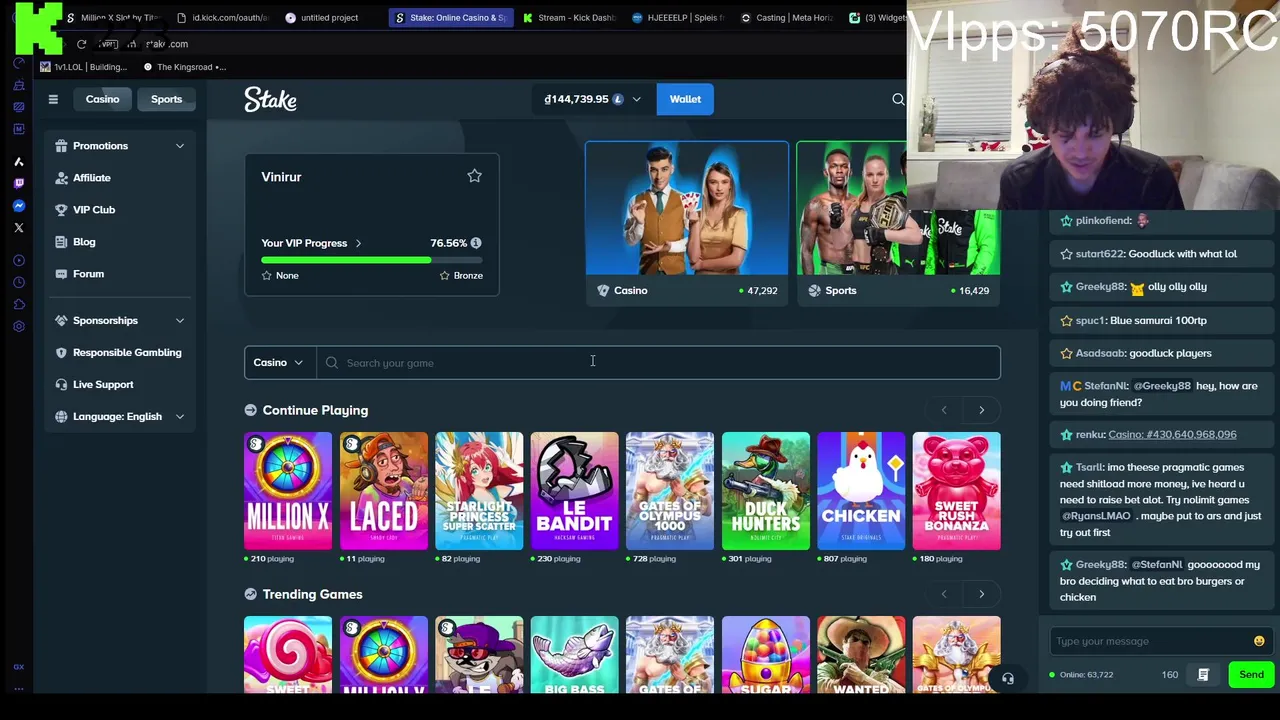Click the Wallet button
This screenshot has width=1280, height=720.
685,99
